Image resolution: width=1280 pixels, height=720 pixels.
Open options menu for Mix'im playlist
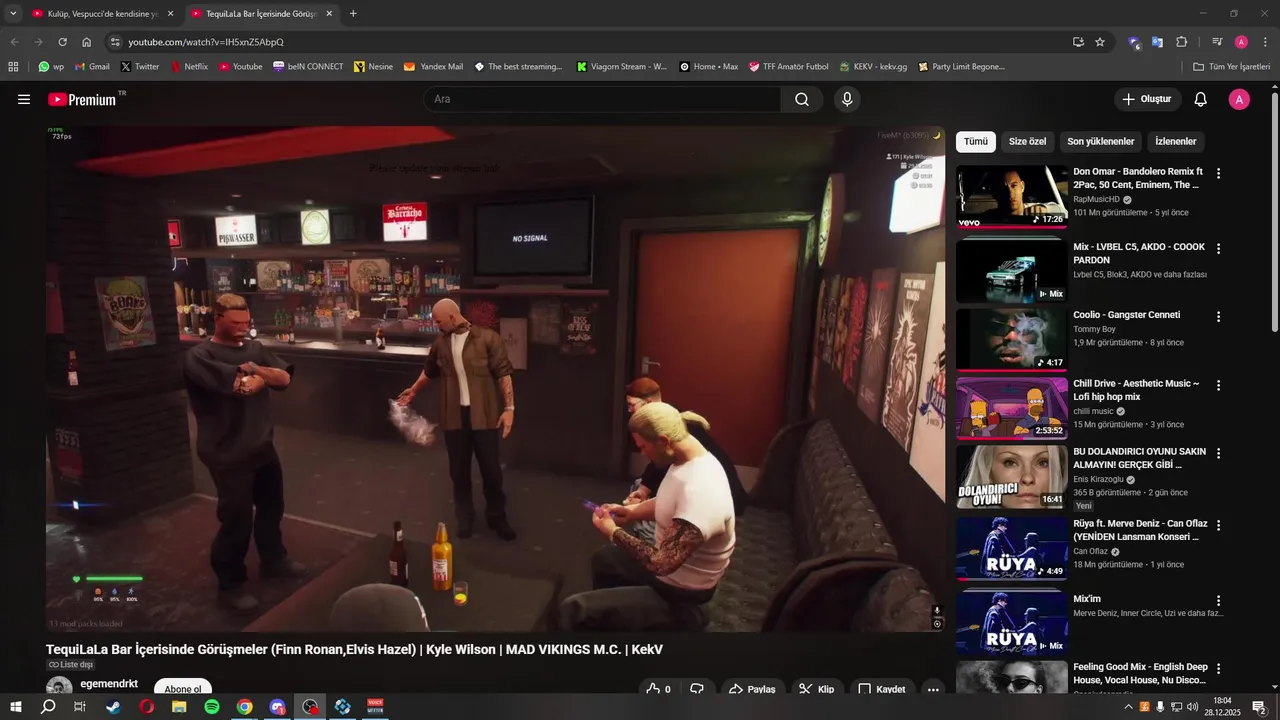[1218, 601]
